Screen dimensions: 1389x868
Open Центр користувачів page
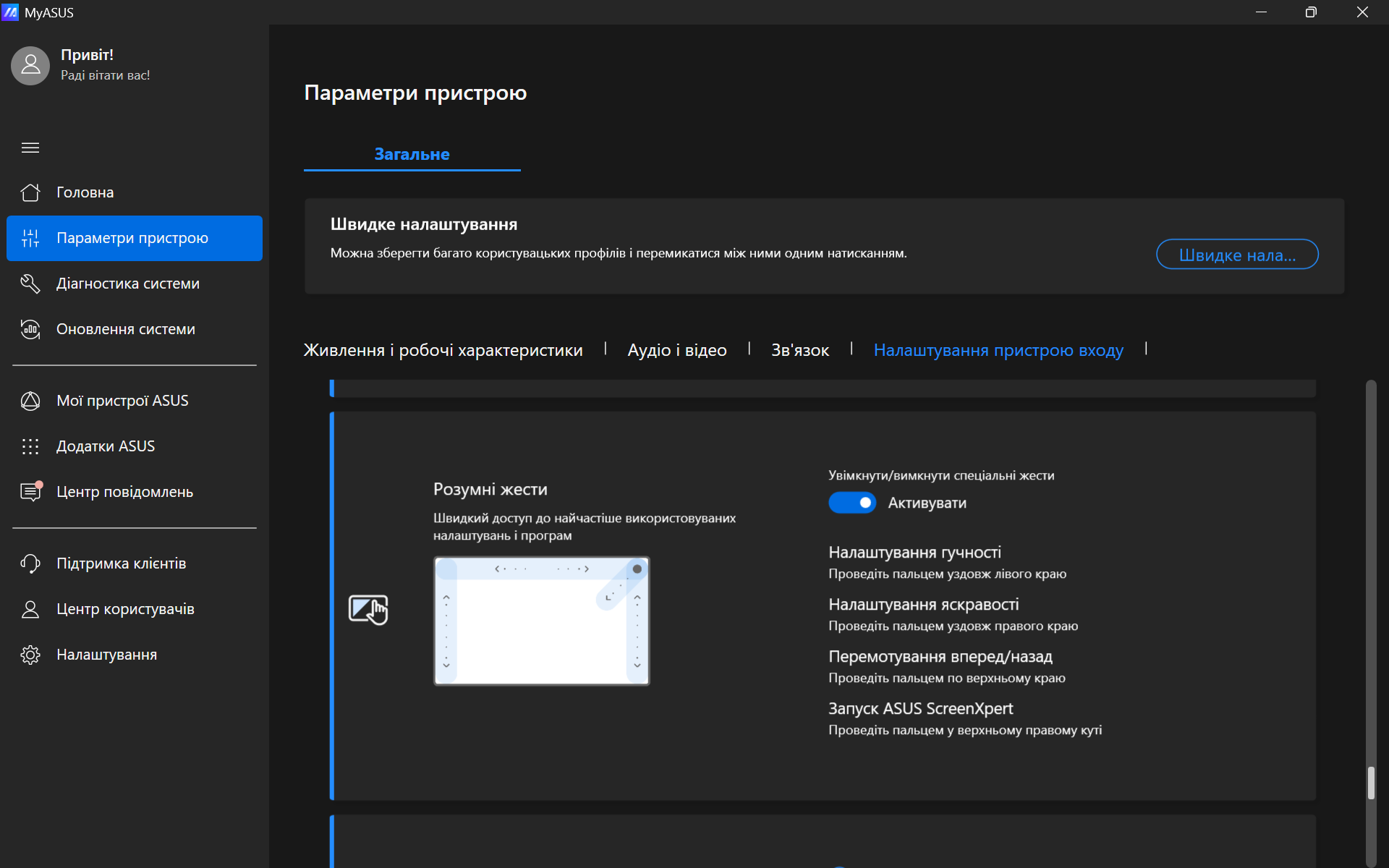coord(125,609)
